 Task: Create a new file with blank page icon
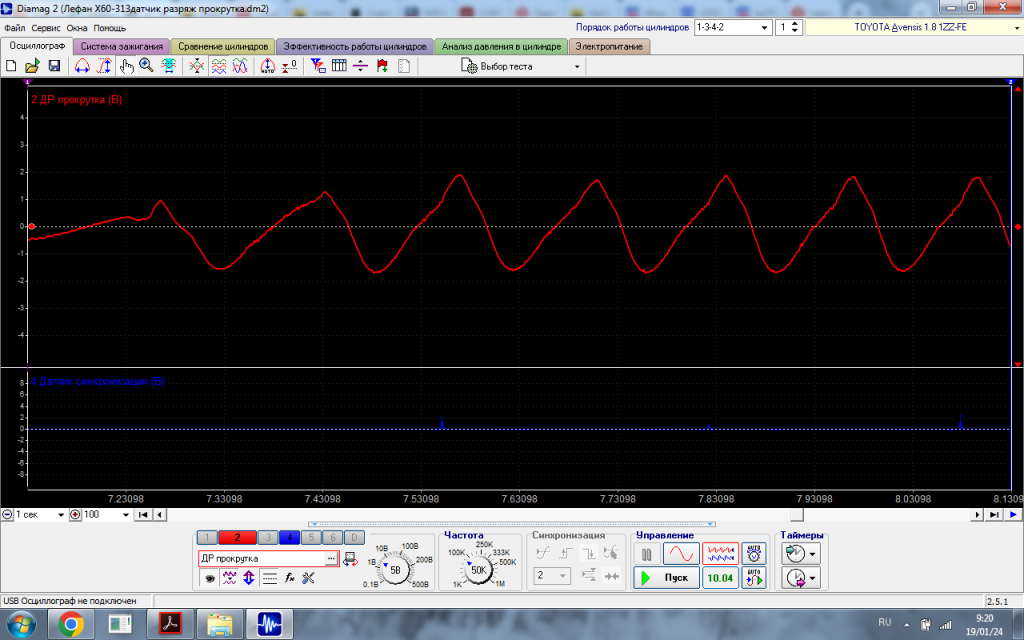(11, 66)
